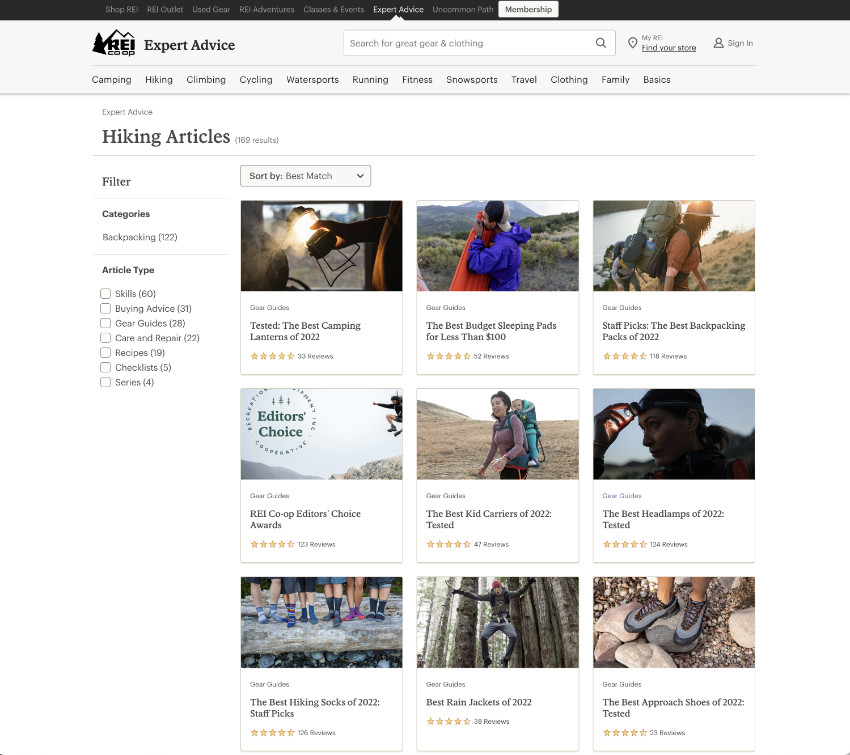The height and width of the screenshot is (755, 850).
Task: Click the approach shoes thumbnail image
Action: click(x=674, y=622)
